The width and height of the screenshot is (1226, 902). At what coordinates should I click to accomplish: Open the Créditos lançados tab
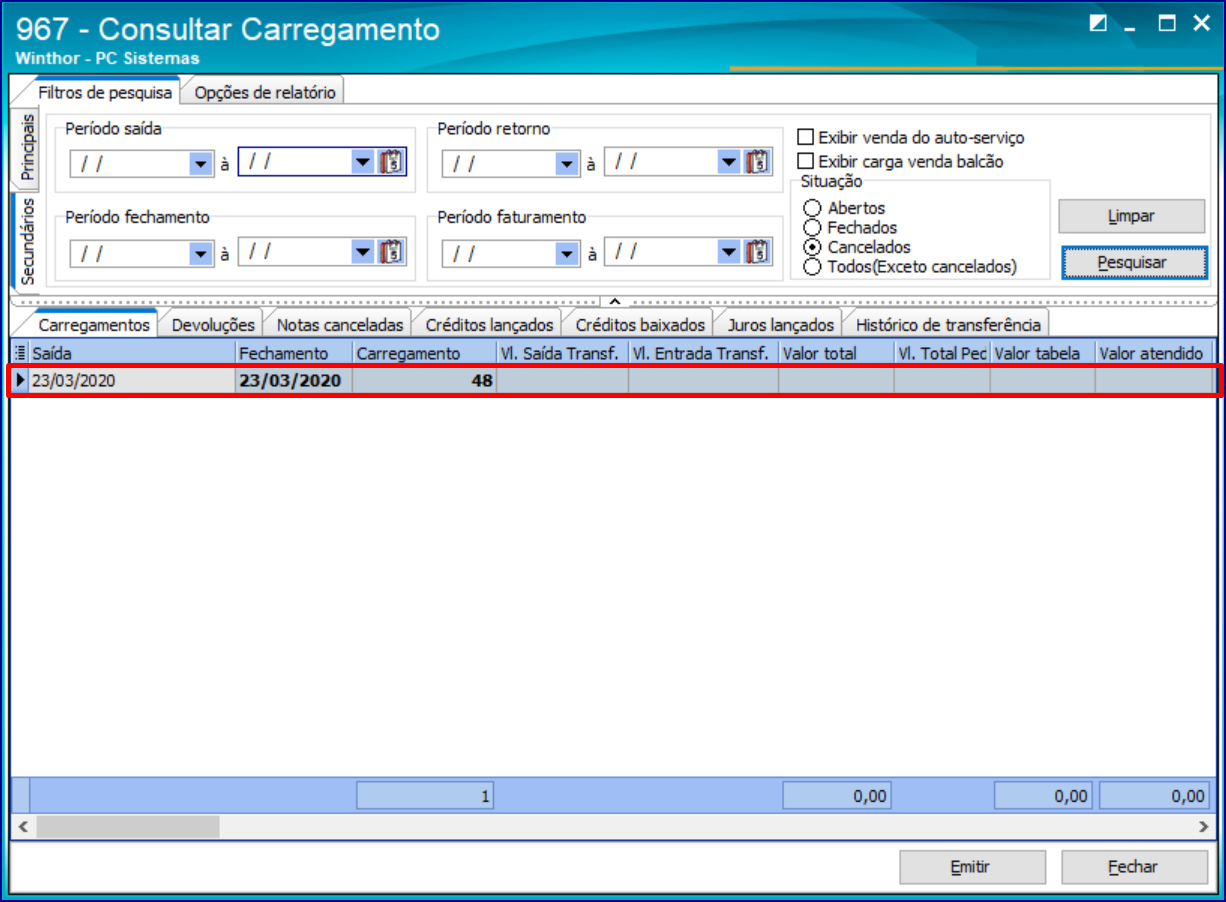click(x=489, y=324)
